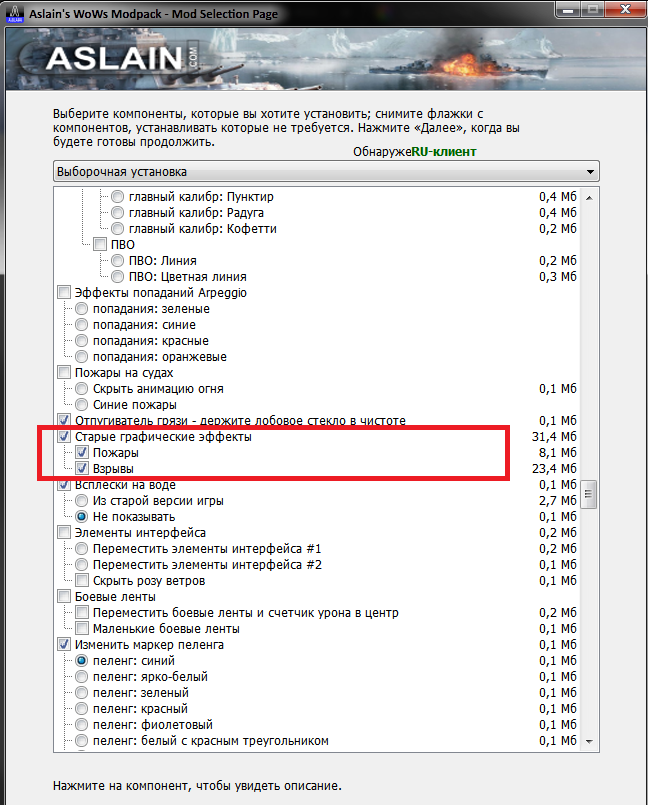Select radio ПВО: Линия
Image resolution: width=648 pixels, height=805 pixels.
118,261
